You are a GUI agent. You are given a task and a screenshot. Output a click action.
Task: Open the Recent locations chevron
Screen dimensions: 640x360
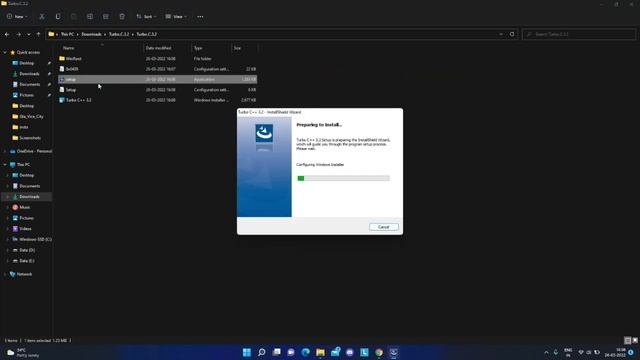29,34
